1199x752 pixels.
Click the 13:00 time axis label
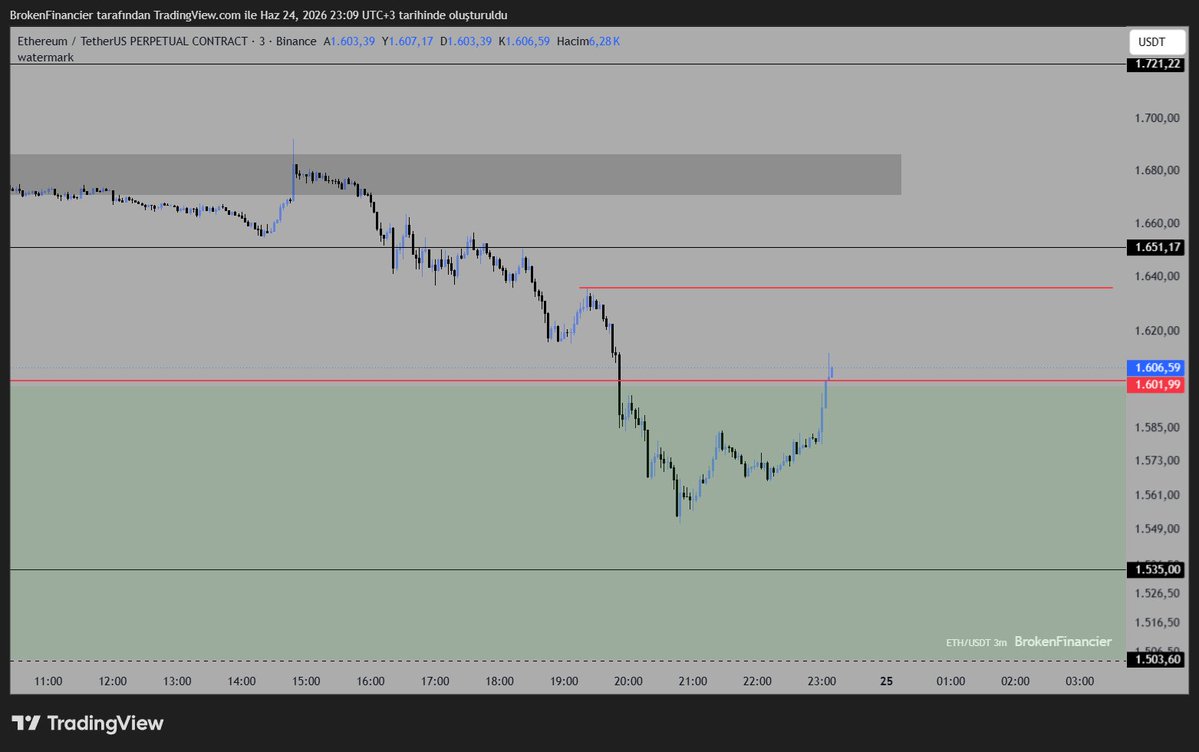coord(177,681)
